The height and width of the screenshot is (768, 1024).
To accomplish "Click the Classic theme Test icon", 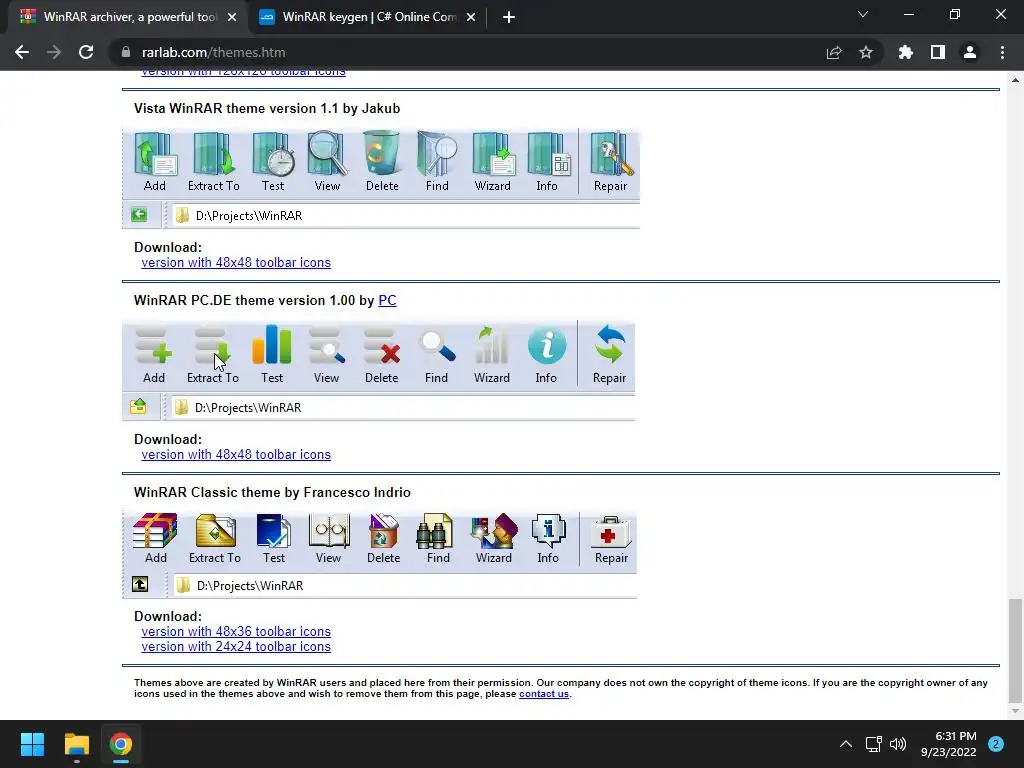I will pos(274,530).
